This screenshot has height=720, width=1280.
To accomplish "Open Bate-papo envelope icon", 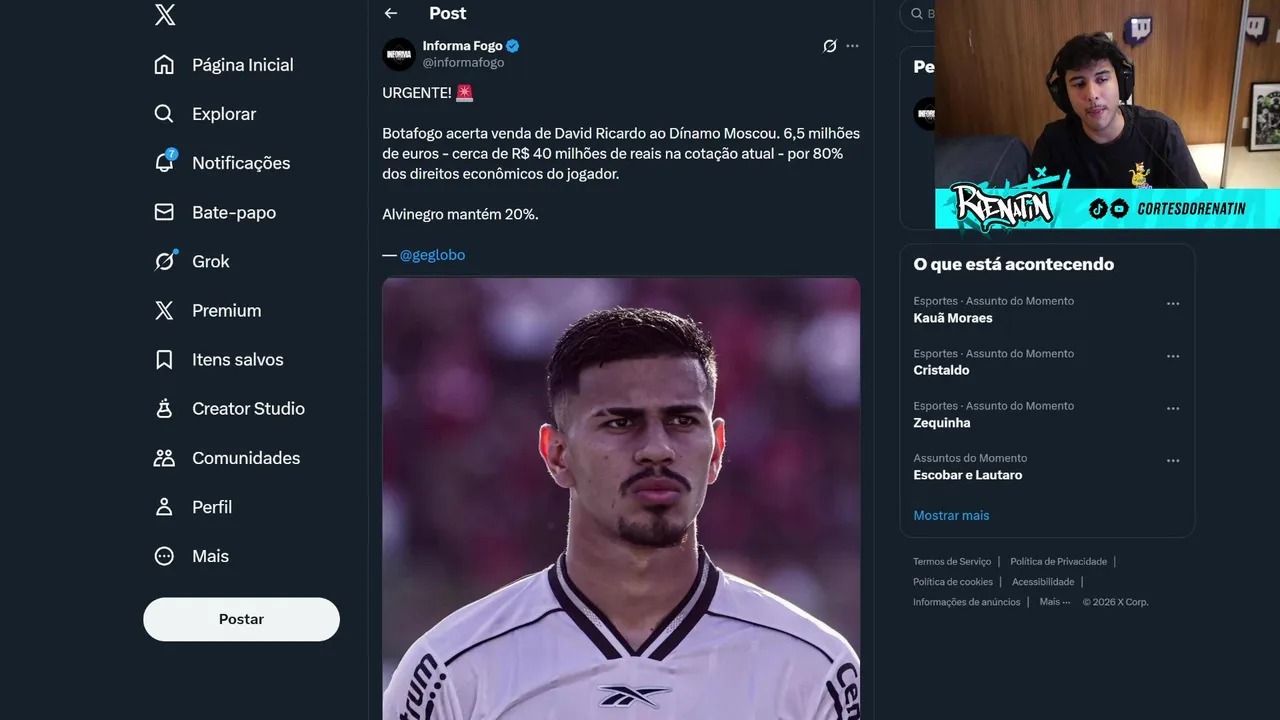I will click(x=164, y=212).
